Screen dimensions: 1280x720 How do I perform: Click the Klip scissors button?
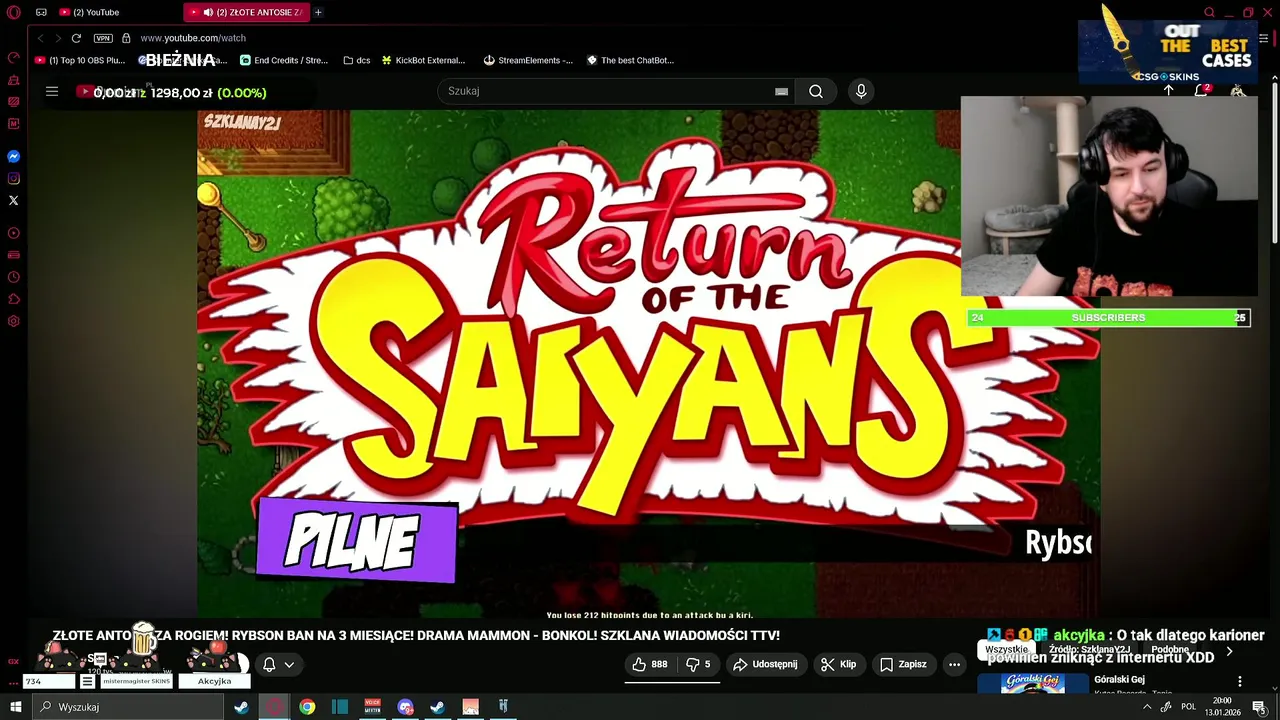(838, 664)
